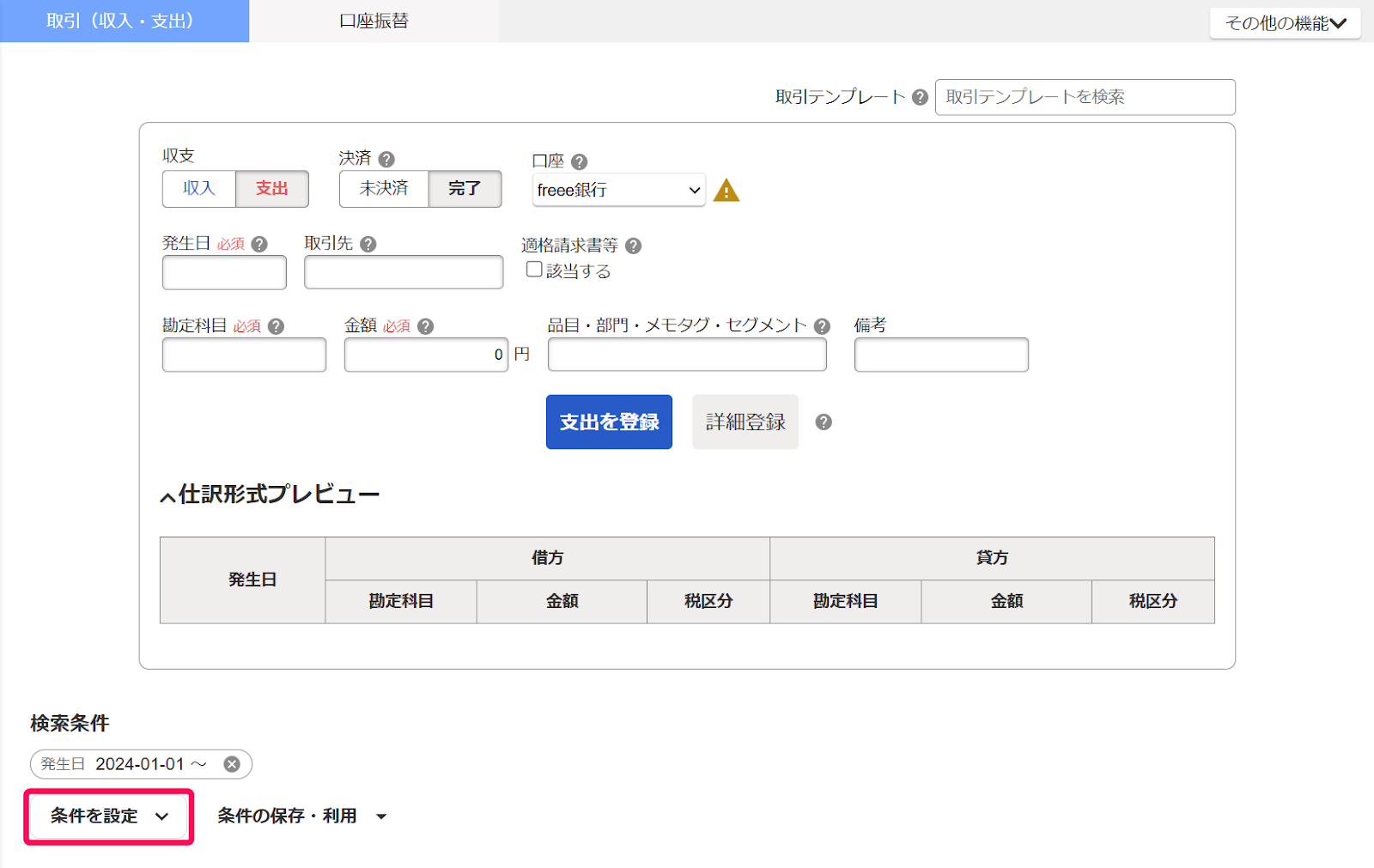Check the 該当する checkbox
Image resolution: width=1374 pixels, height=868 pixels.
click(x=534, y=270)
